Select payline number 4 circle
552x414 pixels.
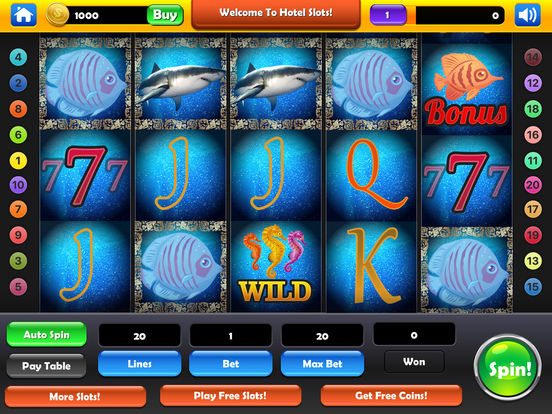point(18,57)
